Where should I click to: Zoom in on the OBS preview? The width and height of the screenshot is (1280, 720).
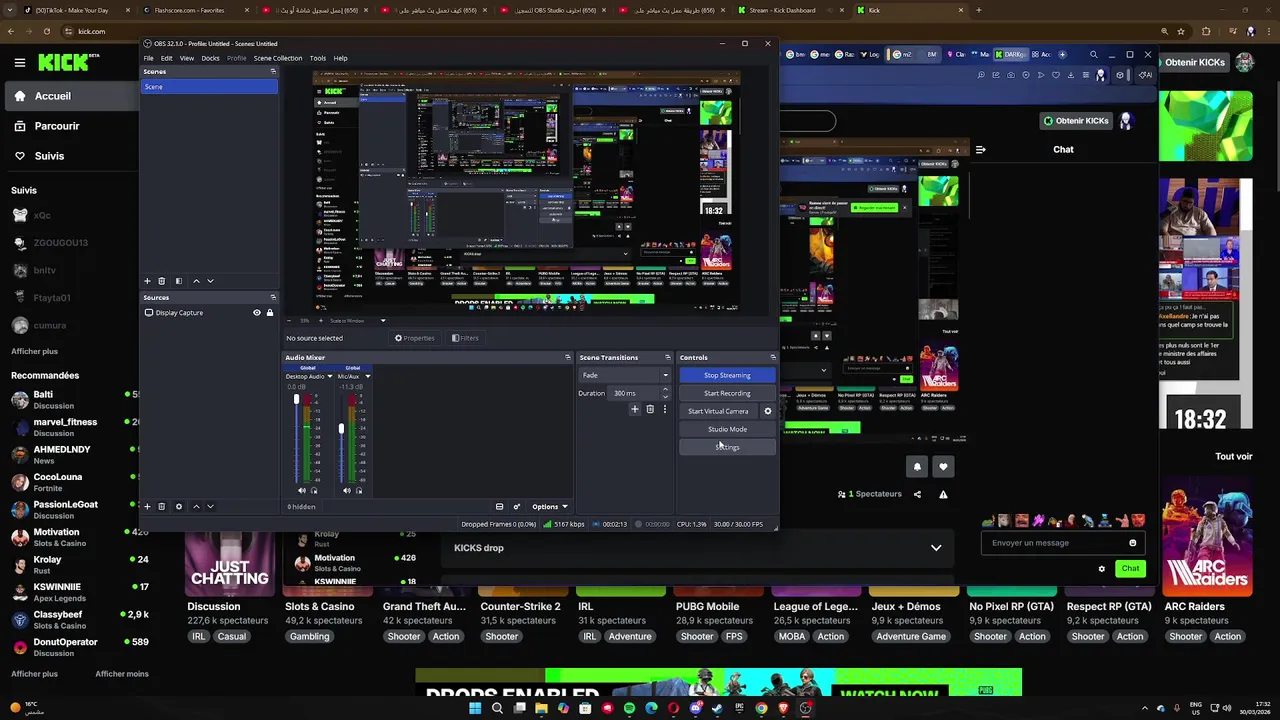pos(320,320)
